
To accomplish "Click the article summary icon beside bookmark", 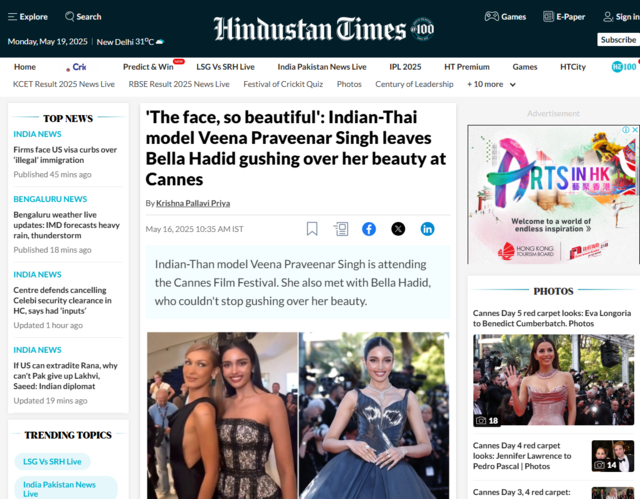I will (x=341, y=229).
